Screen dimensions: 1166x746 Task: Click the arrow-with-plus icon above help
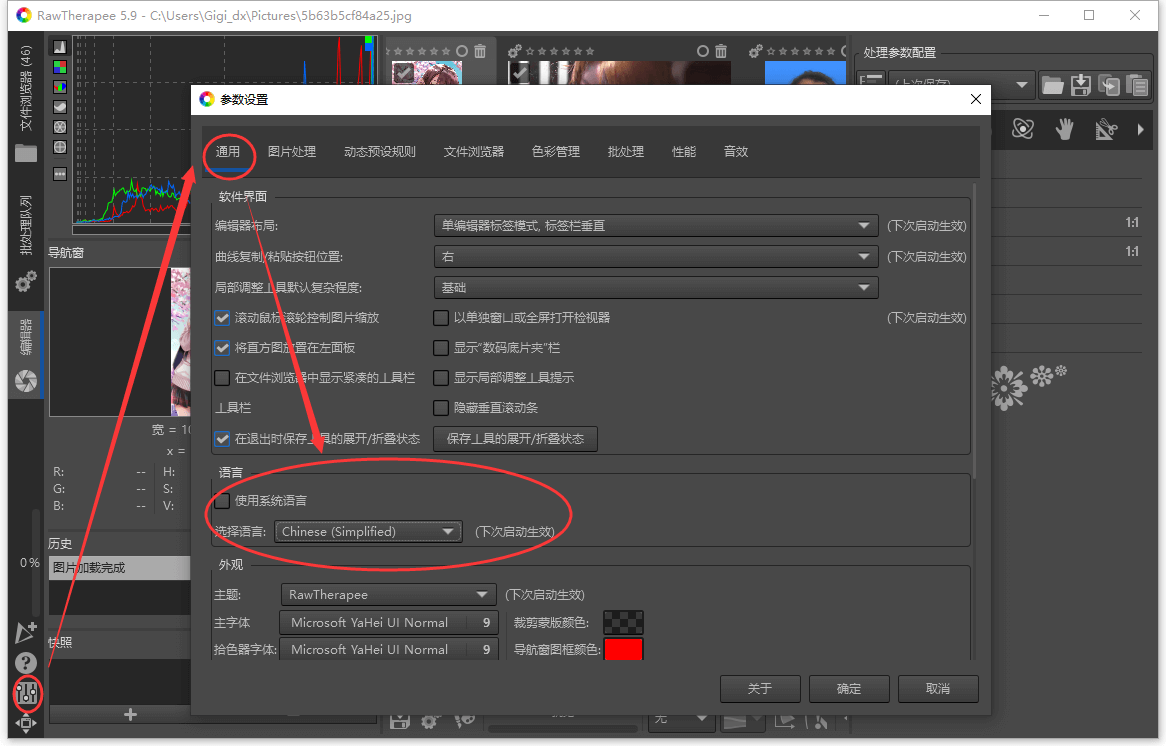(26, 631)
